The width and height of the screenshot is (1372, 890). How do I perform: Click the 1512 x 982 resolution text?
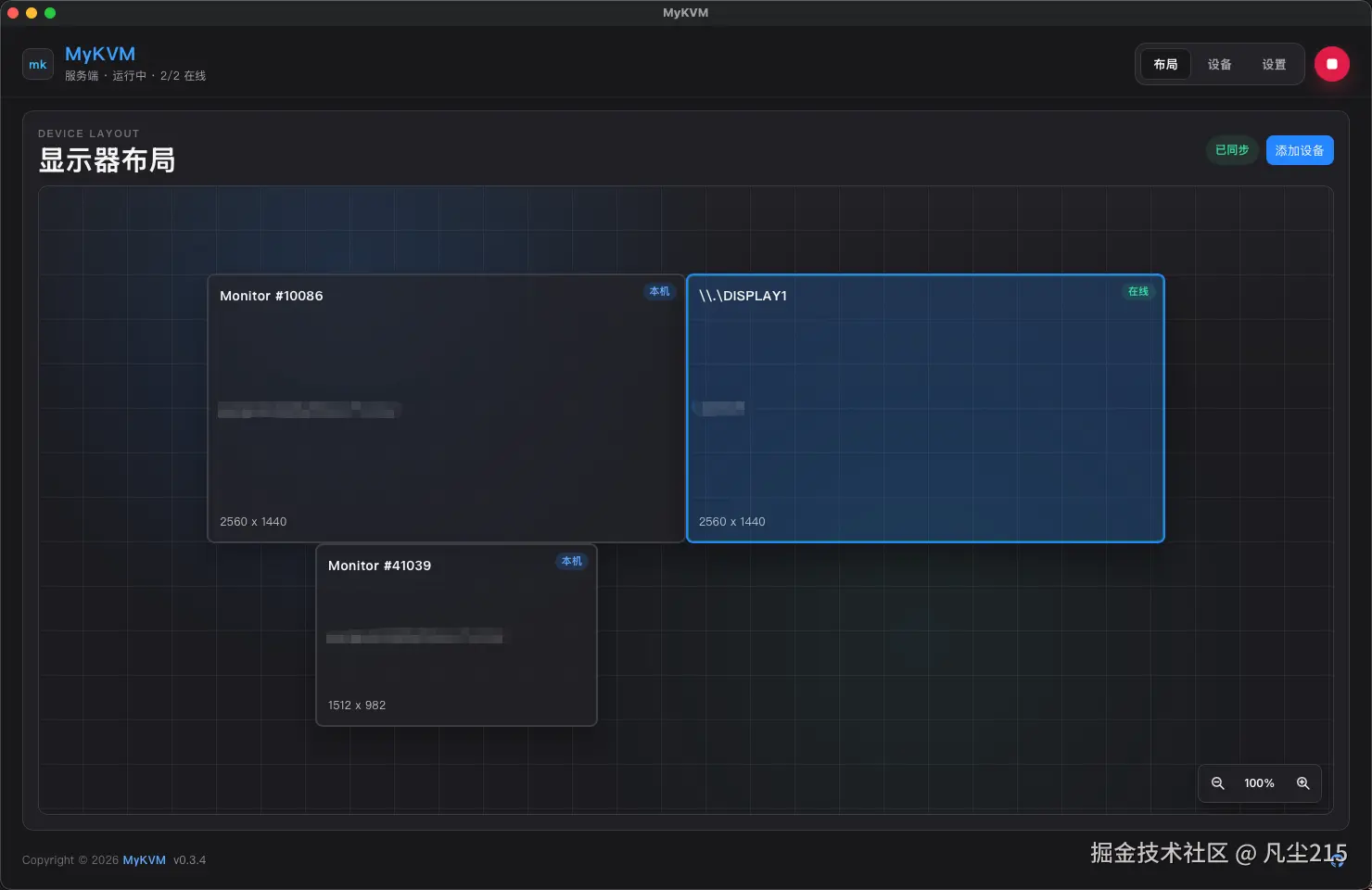coord(357,706)
